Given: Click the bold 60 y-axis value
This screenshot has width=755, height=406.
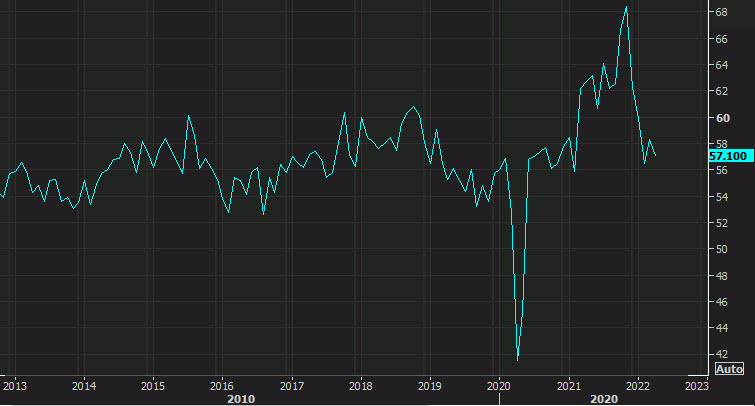Looking at the screenshot, I should [722, 118].
